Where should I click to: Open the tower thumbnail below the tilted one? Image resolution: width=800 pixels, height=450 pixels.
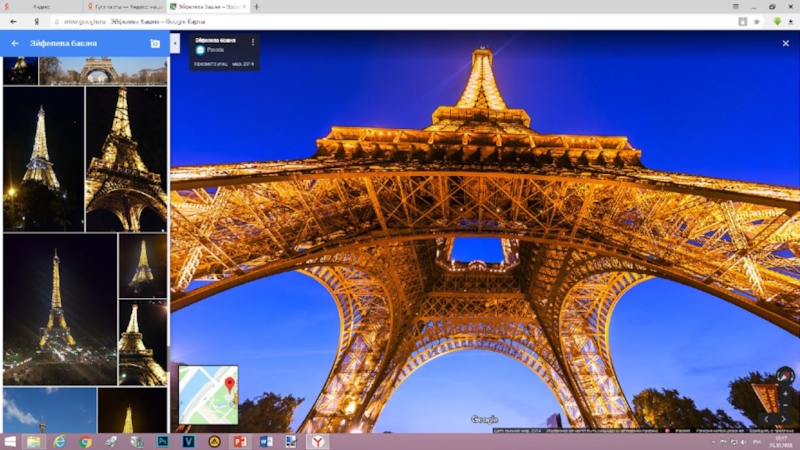(143, 342)
